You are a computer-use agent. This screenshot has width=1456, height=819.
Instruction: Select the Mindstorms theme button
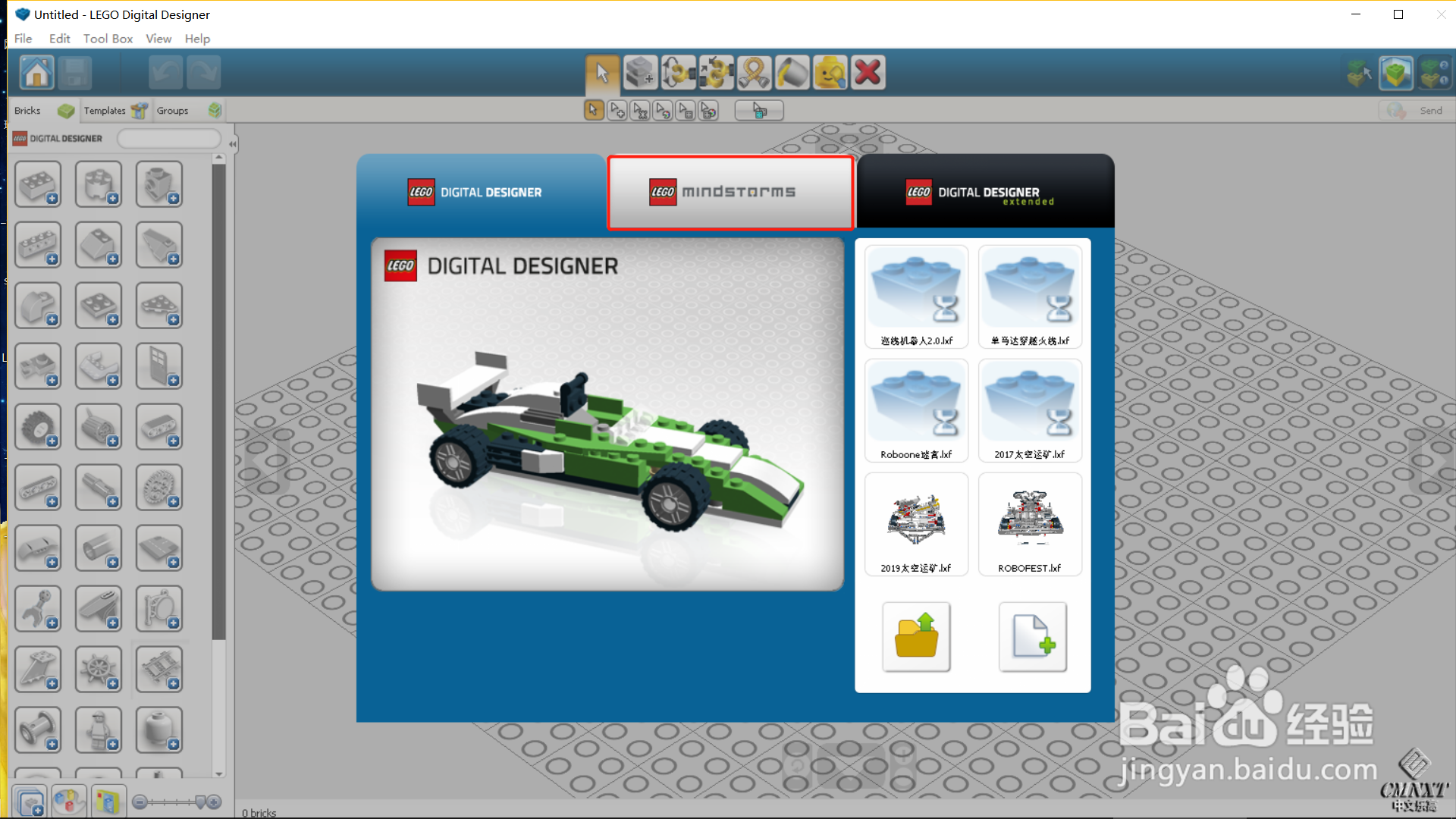[x=731, y=192]
